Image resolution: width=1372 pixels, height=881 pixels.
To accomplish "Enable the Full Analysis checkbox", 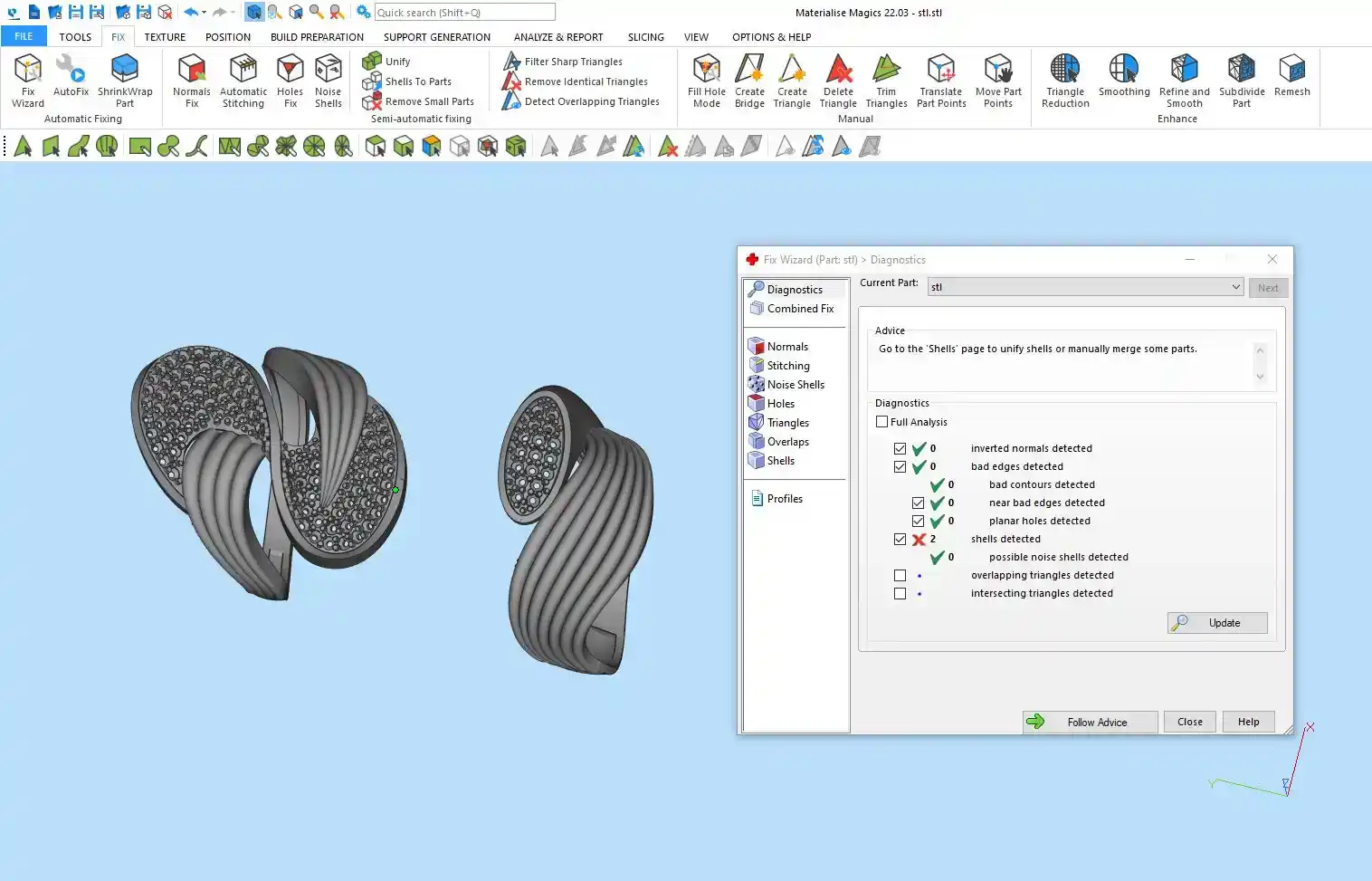I will (x=882, y=422).
